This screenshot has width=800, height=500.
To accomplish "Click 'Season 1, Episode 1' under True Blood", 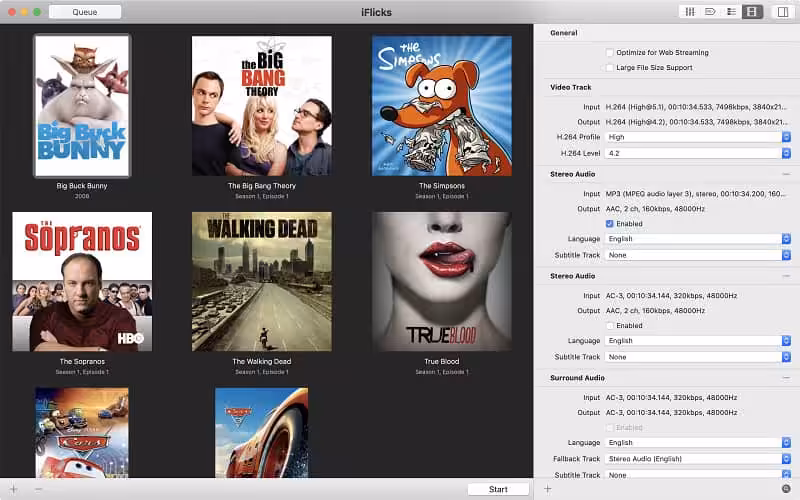I will click(x=442, y=372).
